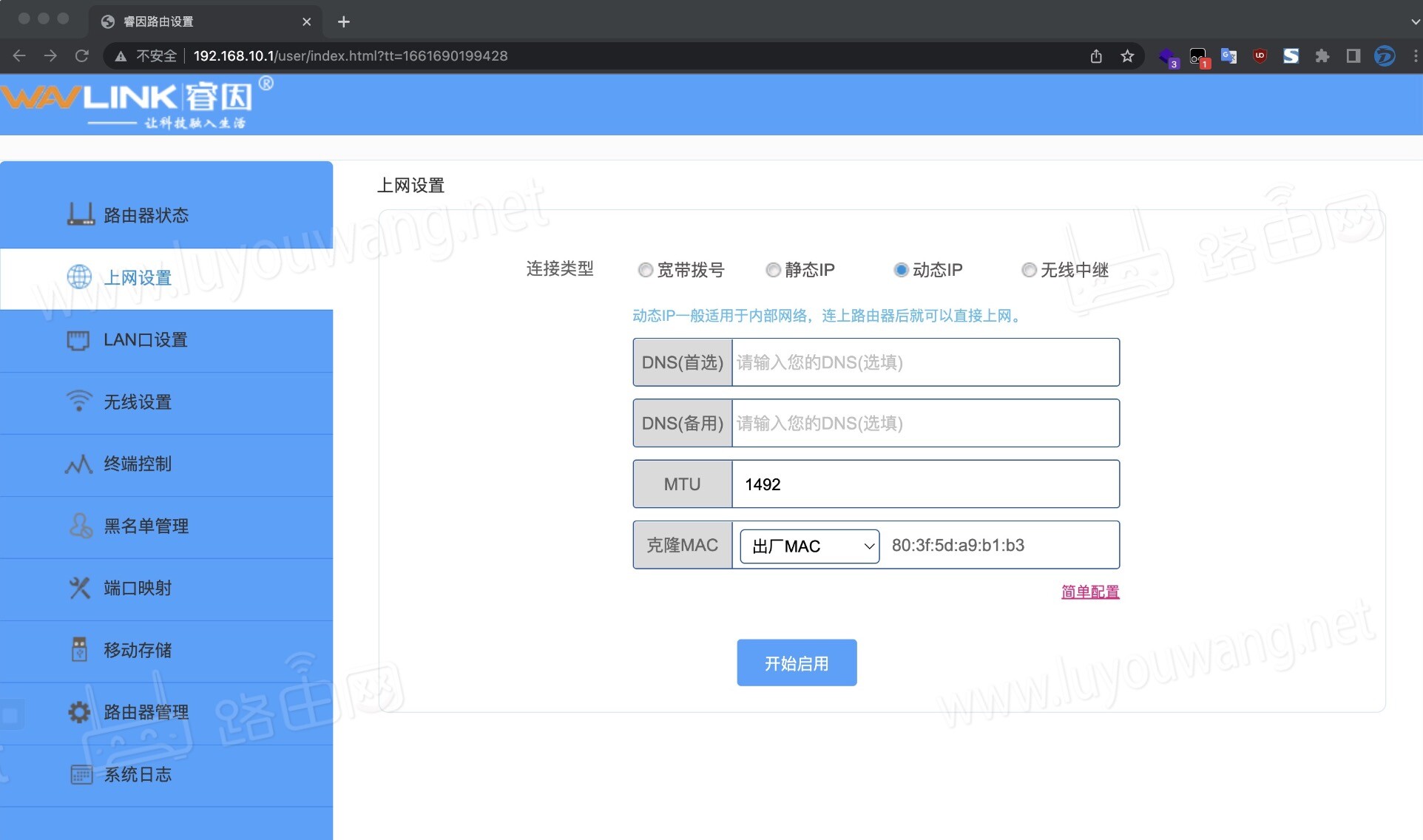Select the 宽带拨号 connection type

point(645,270)
